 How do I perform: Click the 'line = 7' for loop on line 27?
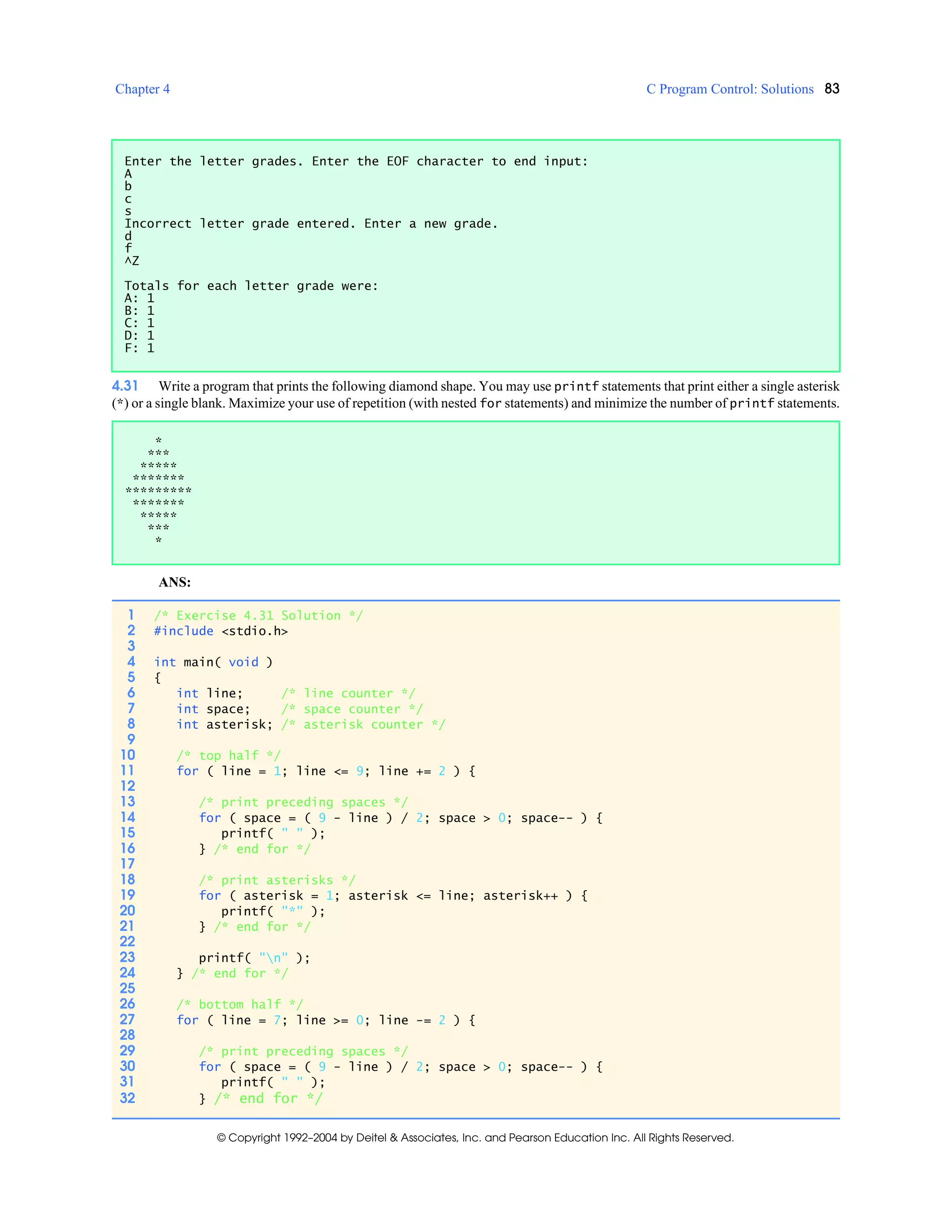[326, 1020]
